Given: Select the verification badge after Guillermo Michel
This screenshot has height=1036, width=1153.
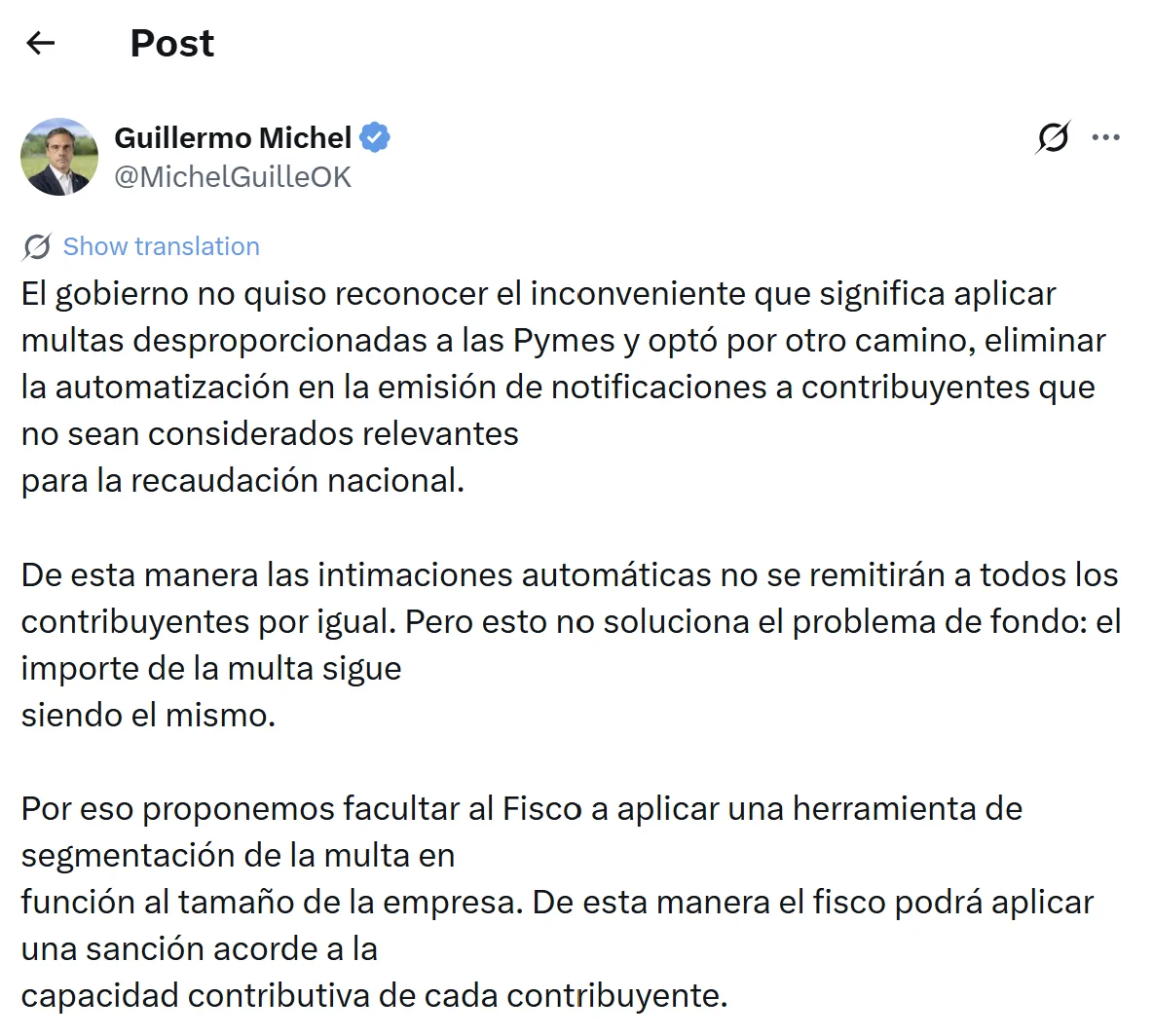Looking at the screenshot, I should pyautogui.click(x=376, y=136).
